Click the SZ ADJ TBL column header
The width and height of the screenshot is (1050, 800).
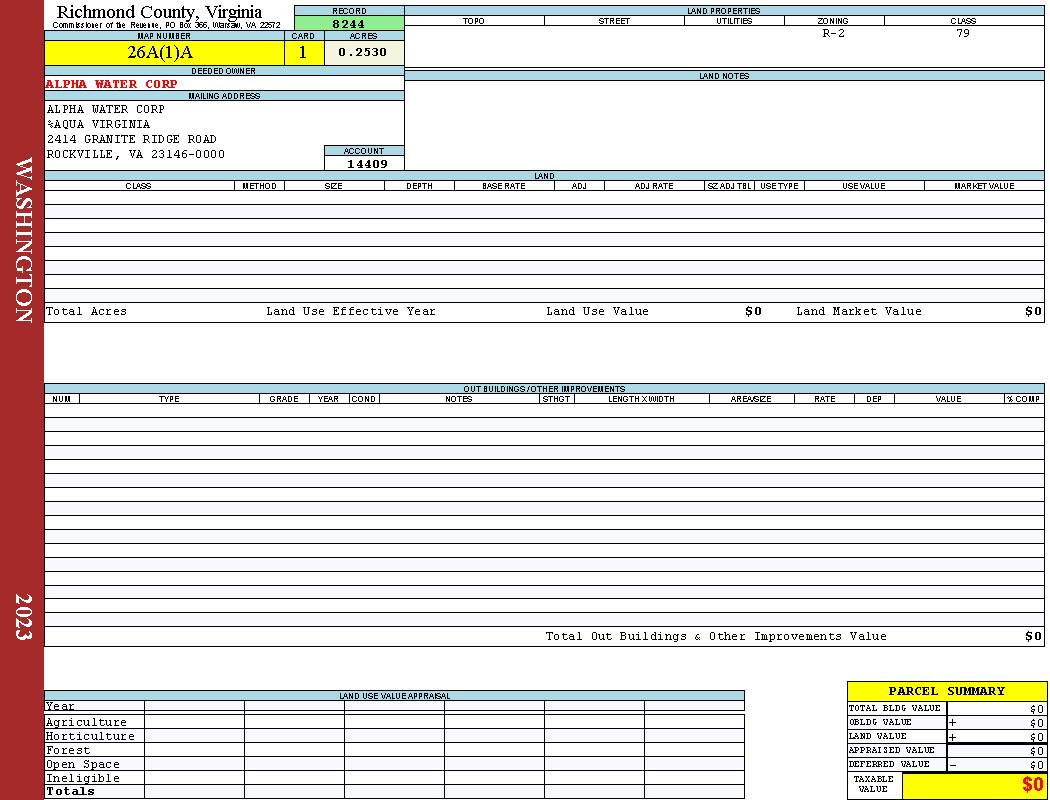point(729,186)
